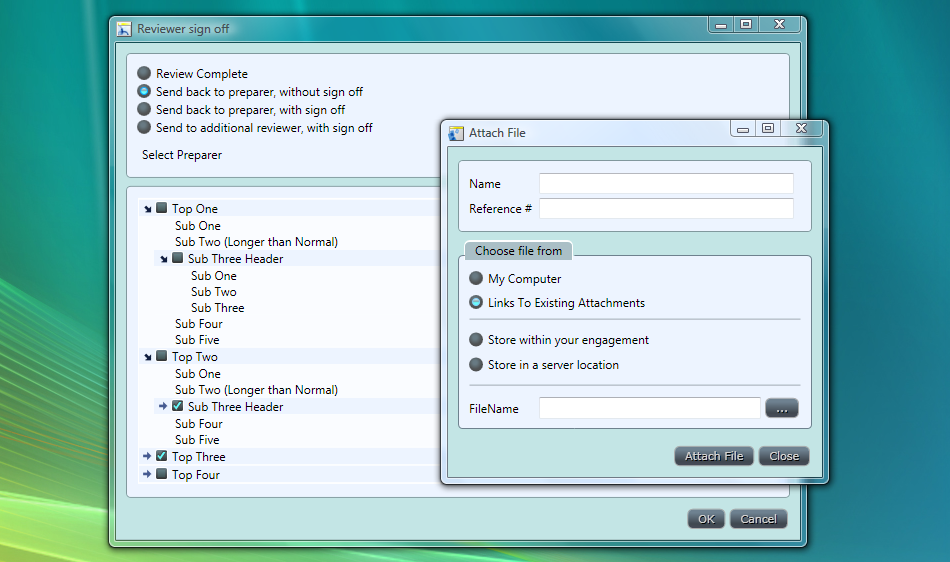
Task: Collapse the Top One tree node
Action: 148,209
